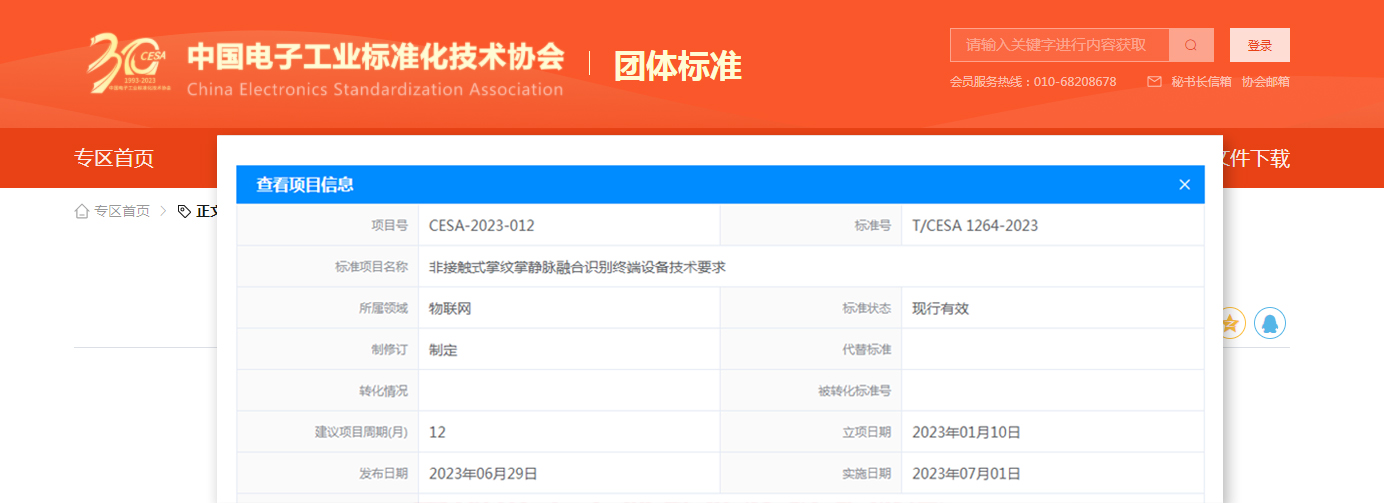
Task: Click the home icon in breadcrumb
Action: [82, 211]
